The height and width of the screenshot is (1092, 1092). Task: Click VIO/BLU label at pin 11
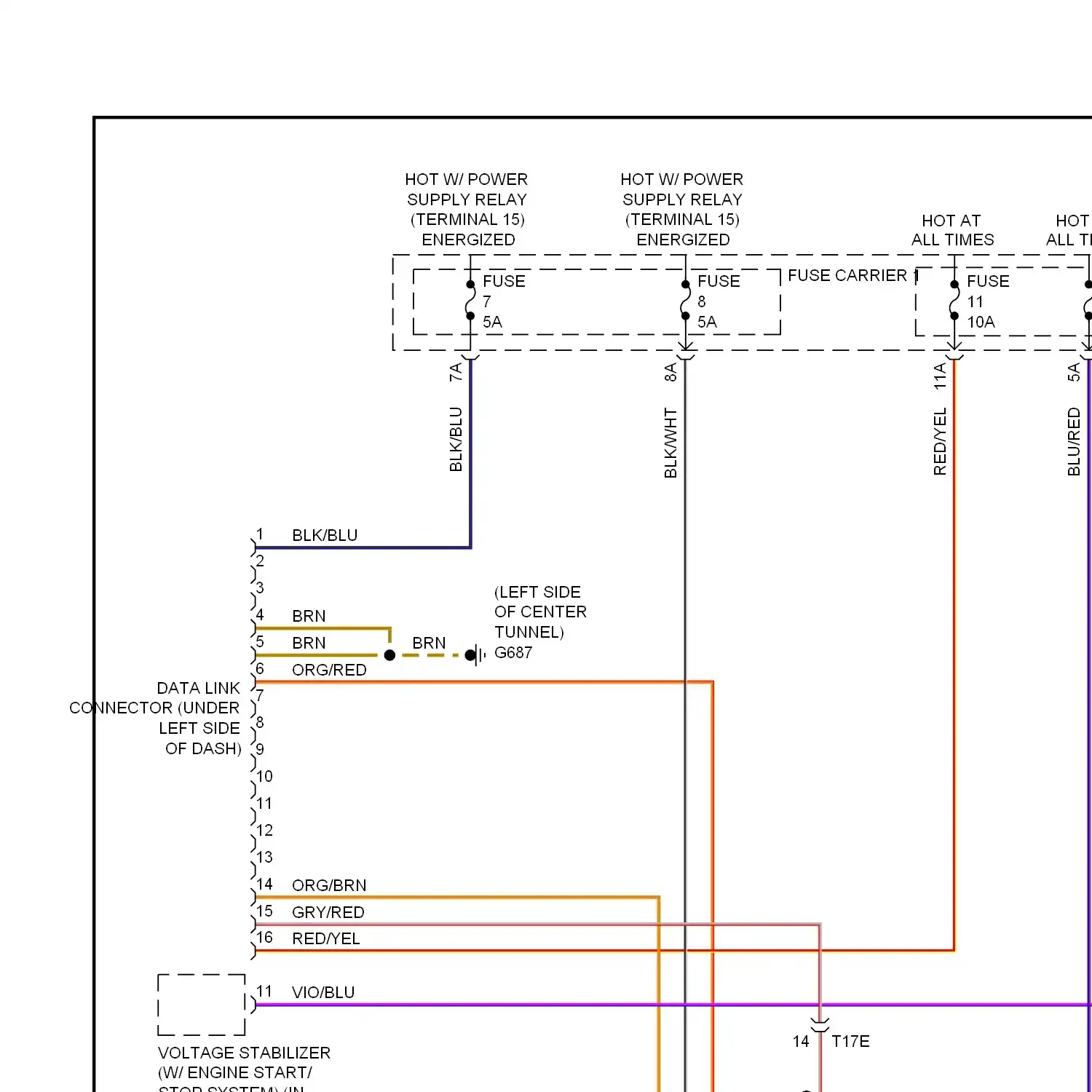[323, 992]
